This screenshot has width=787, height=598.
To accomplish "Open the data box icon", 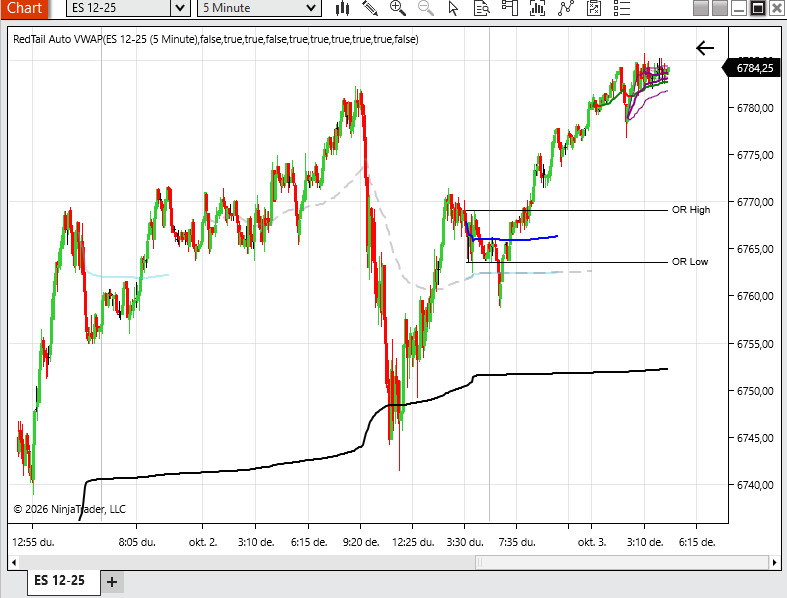I will pos(482,8).
